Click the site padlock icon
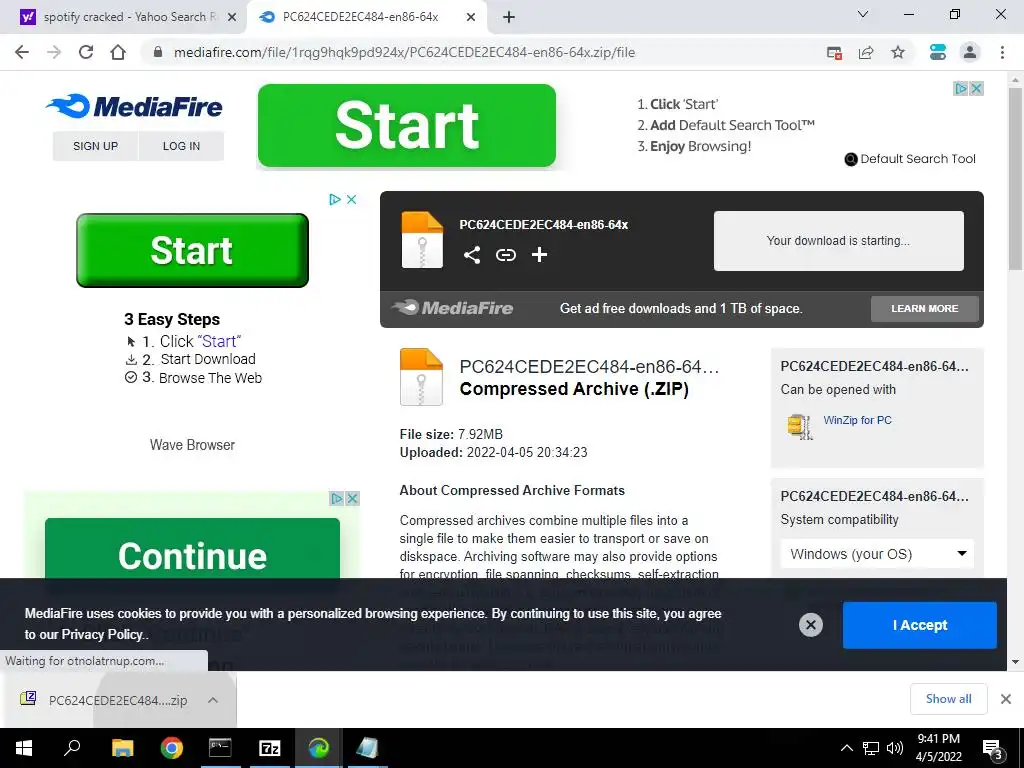The width and height of the screenshot is (1024, 768). 157,52
